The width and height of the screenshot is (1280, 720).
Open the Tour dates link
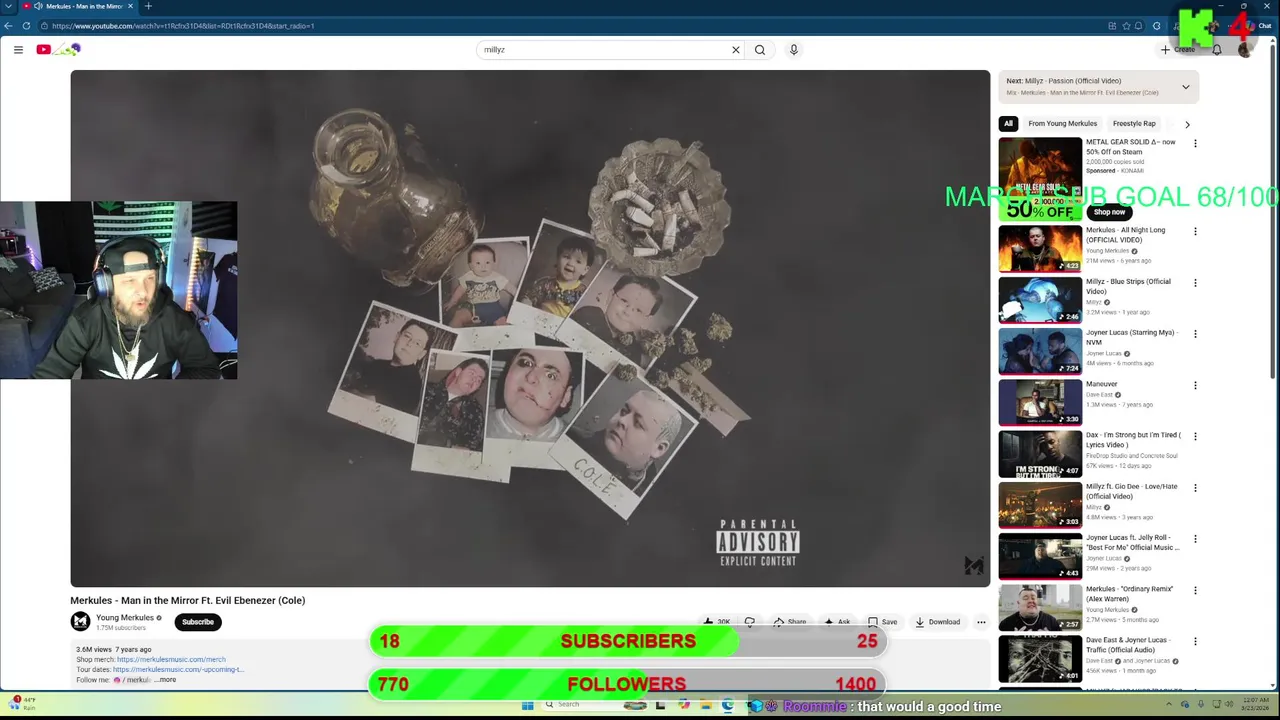click(179, 670)
